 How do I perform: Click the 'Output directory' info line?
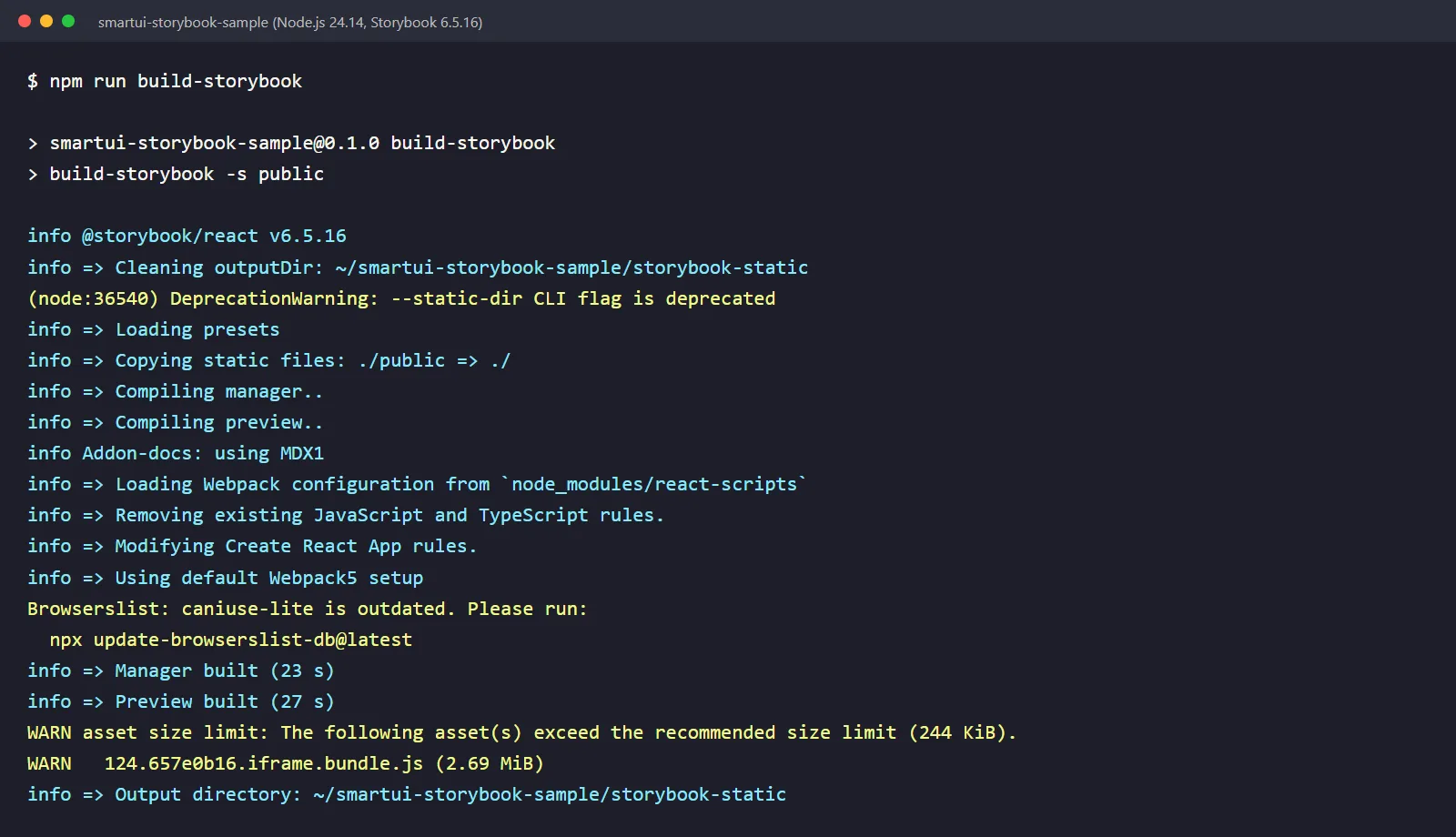pyautogui.click(x=407, y=794)
